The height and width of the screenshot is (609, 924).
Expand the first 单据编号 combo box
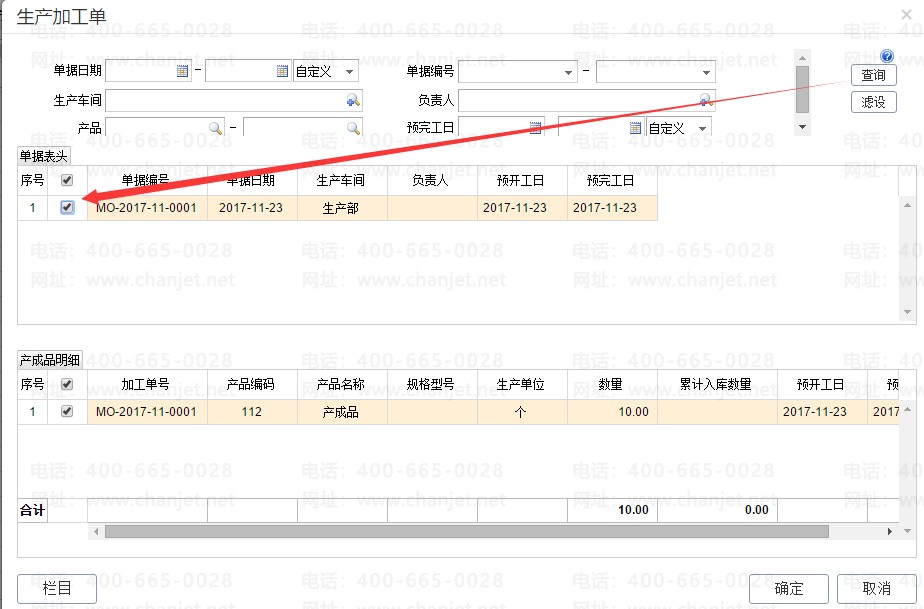(x=568, y=73)
